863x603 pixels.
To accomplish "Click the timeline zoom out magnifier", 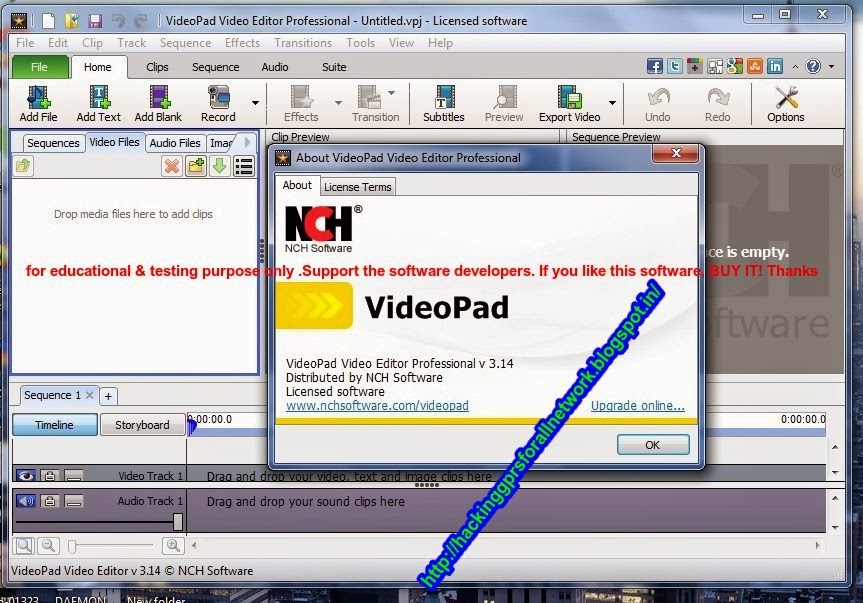I will (48, 546).
